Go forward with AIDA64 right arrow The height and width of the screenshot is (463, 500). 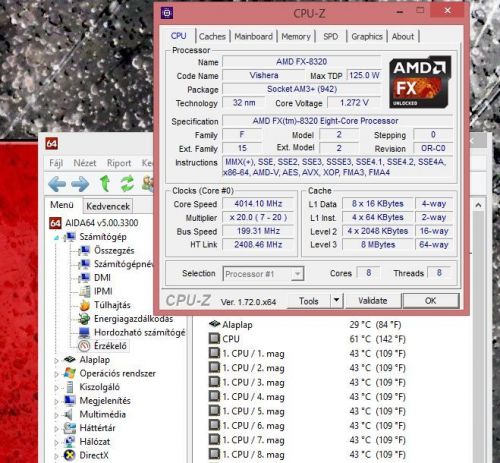[x=80, y=184]
